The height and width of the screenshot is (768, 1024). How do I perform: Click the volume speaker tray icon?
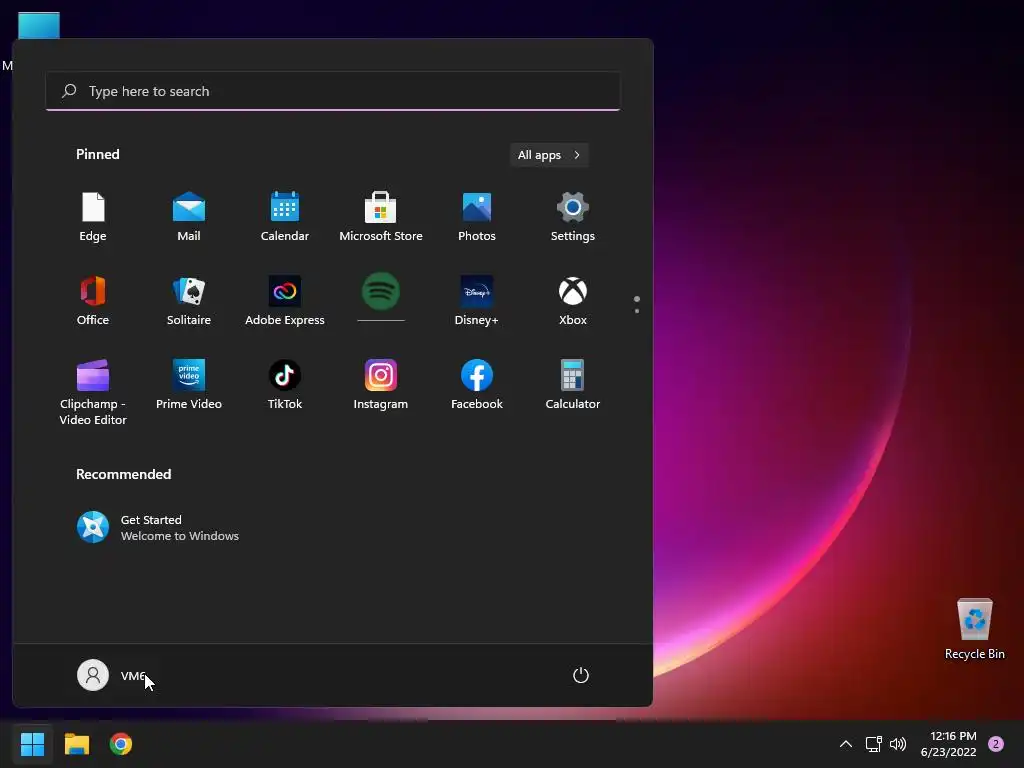(x=899, y=744)
